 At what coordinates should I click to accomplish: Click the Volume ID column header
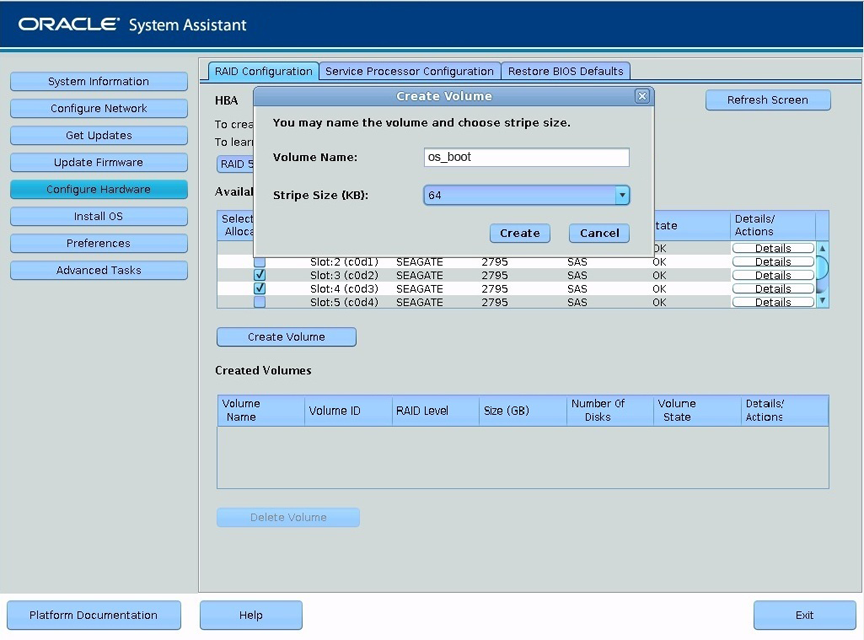348,411
